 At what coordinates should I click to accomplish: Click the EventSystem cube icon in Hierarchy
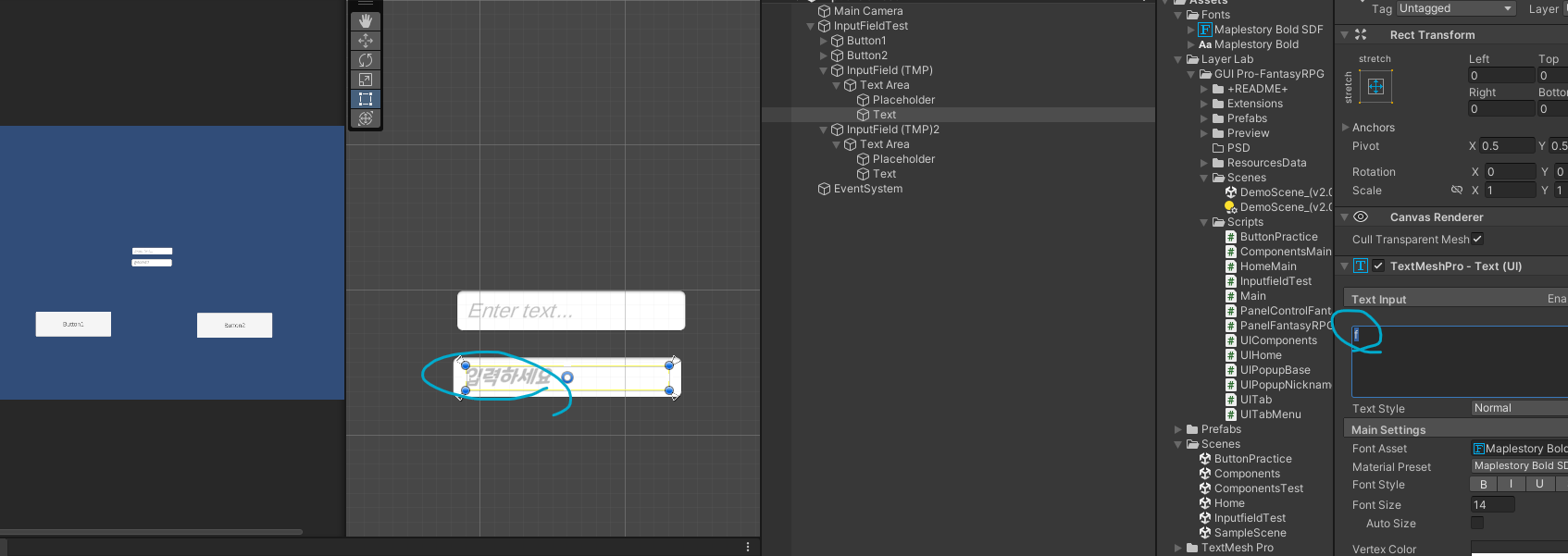[824, 189]
